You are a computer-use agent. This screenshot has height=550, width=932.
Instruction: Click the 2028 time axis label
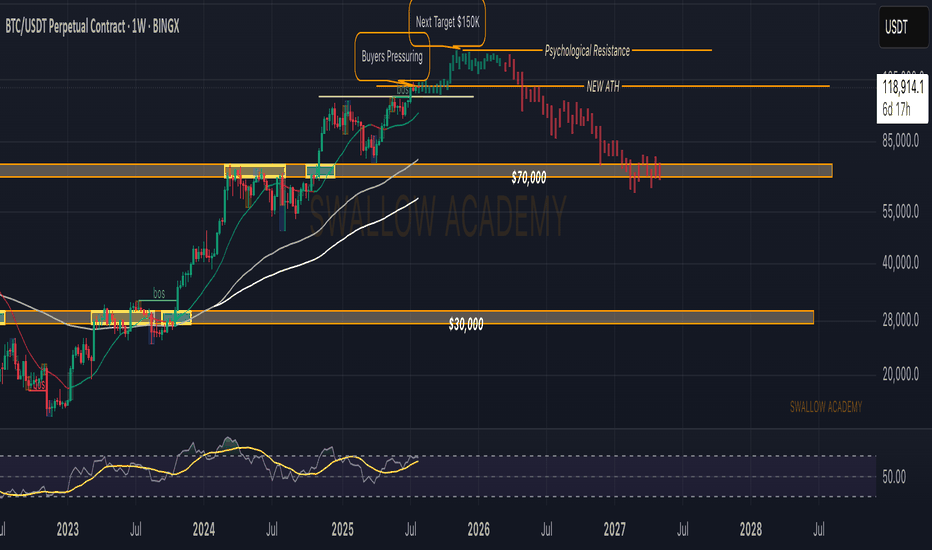tap(751, 529)
